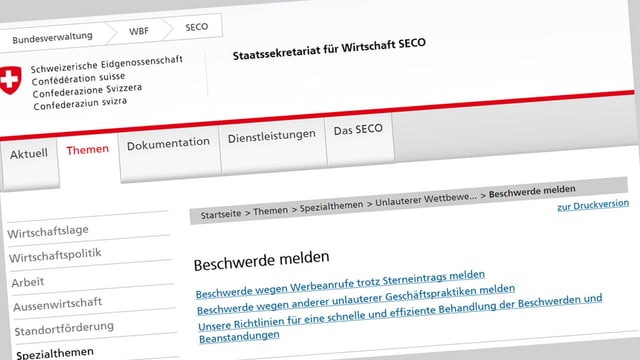Switch to the Dokumentation tab
Screen dimensions: 640x360
tap(168, 143)
